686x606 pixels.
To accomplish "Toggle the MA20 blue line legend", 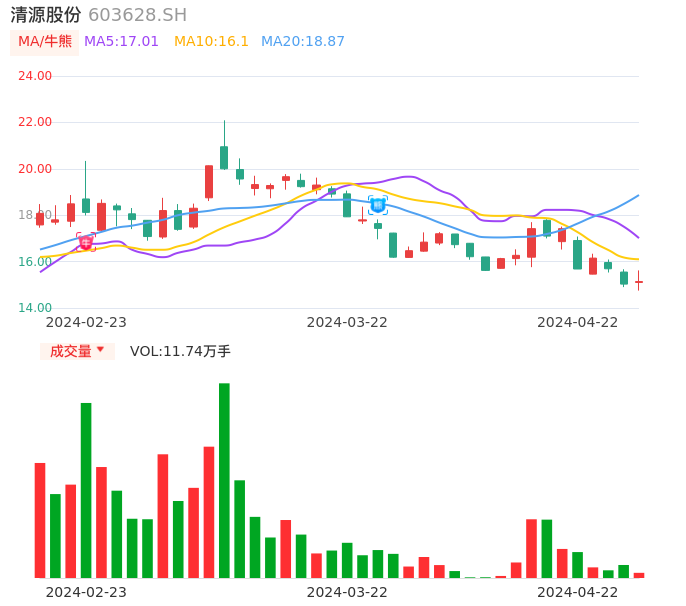I will click(x=302, y=42).
